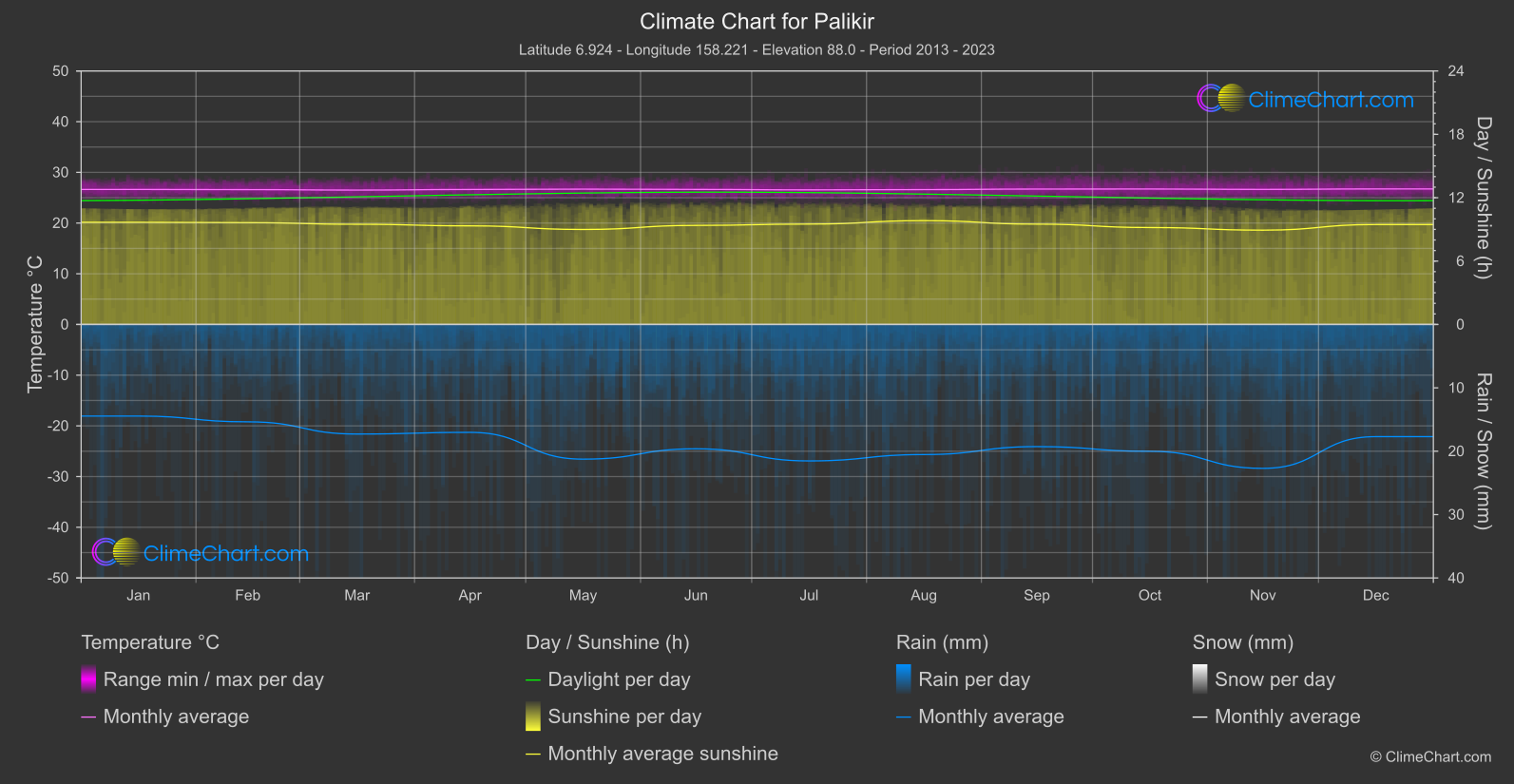The width and height of the screenshot is (1514, 784).
Task: Click the Day / Sunshine (h) legend heading
Action: tap(607, 642)
